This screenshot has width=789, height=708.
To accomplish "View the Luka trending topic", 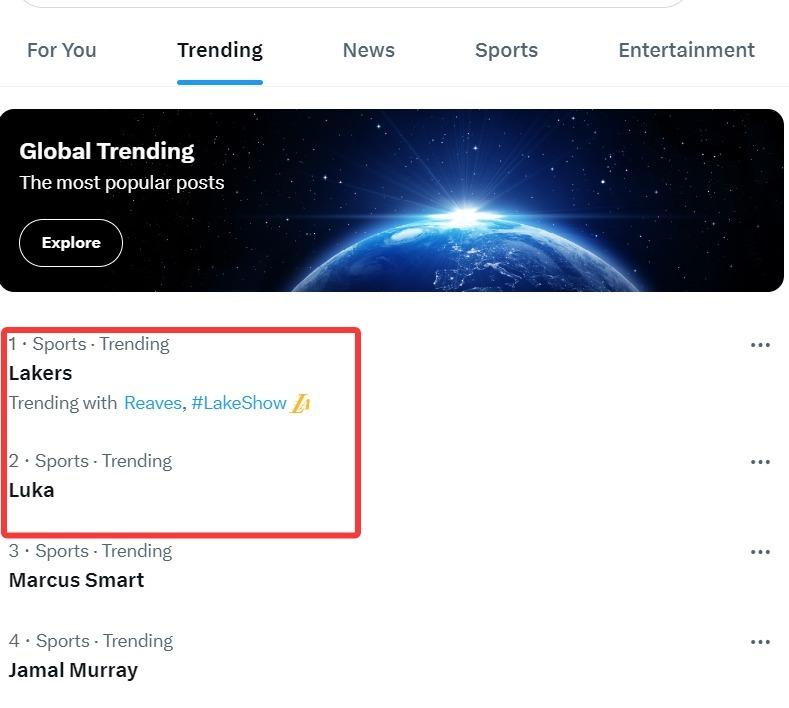I will coord(32,490).
